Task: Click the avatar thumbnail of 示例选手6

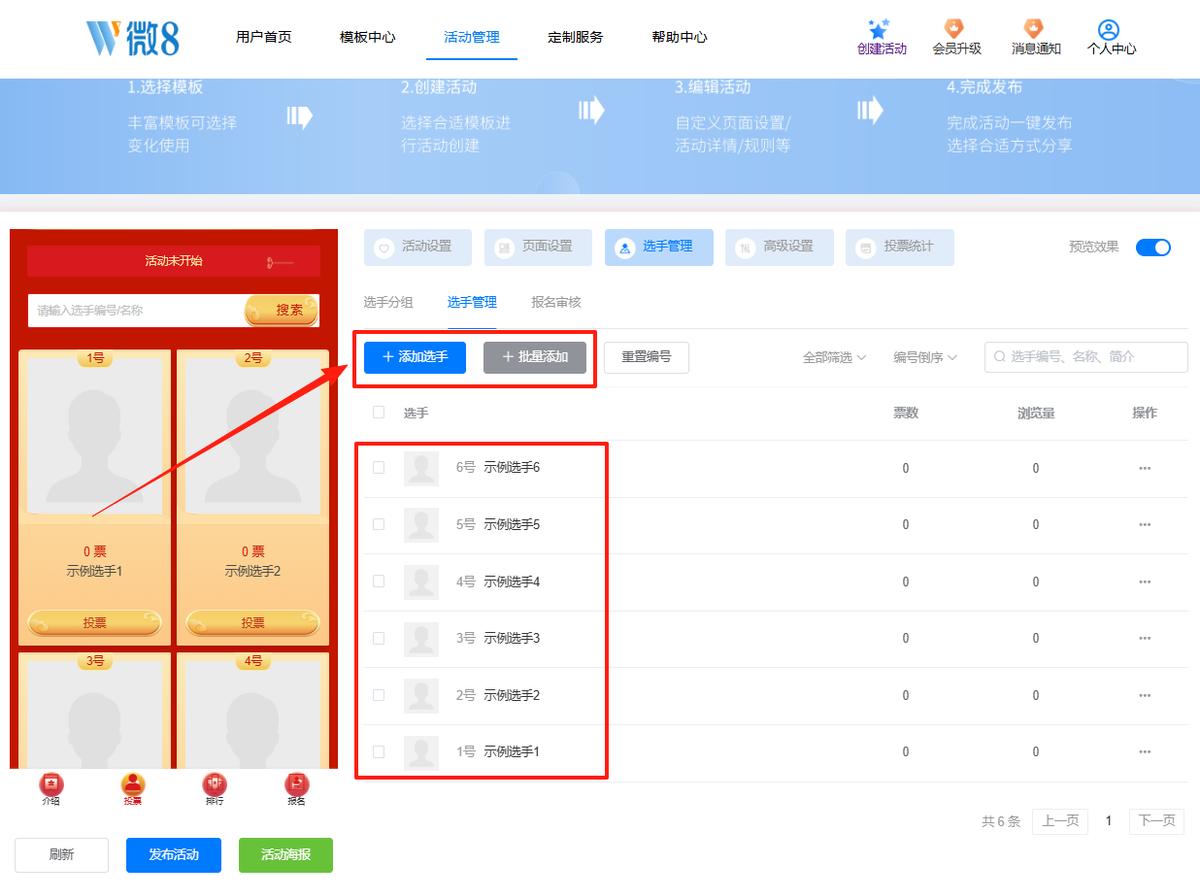Action: click(421, 468)
